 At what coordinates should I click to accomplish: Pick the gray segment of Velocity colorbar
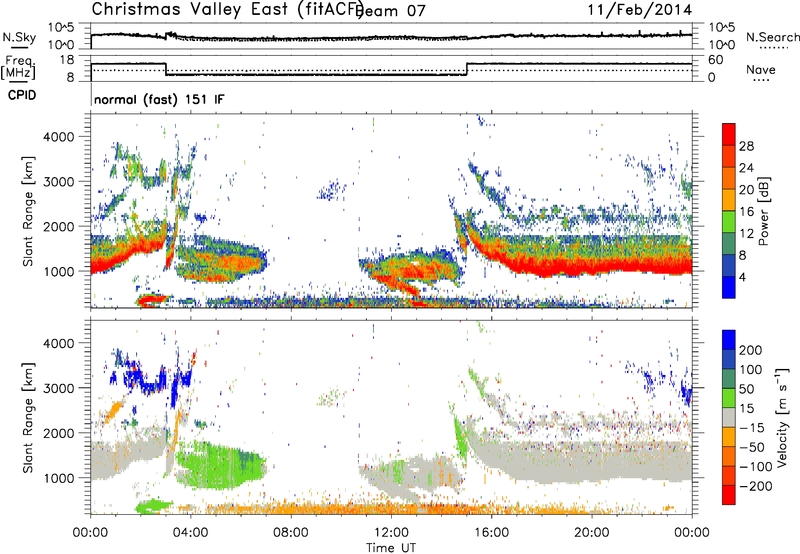(729, 417)
